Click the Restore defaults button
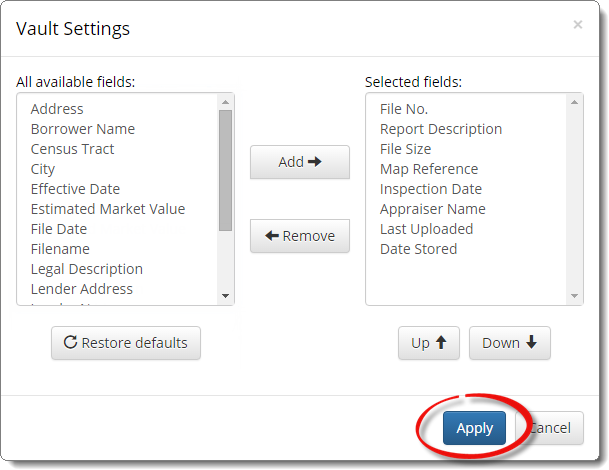 click(126, 343)
